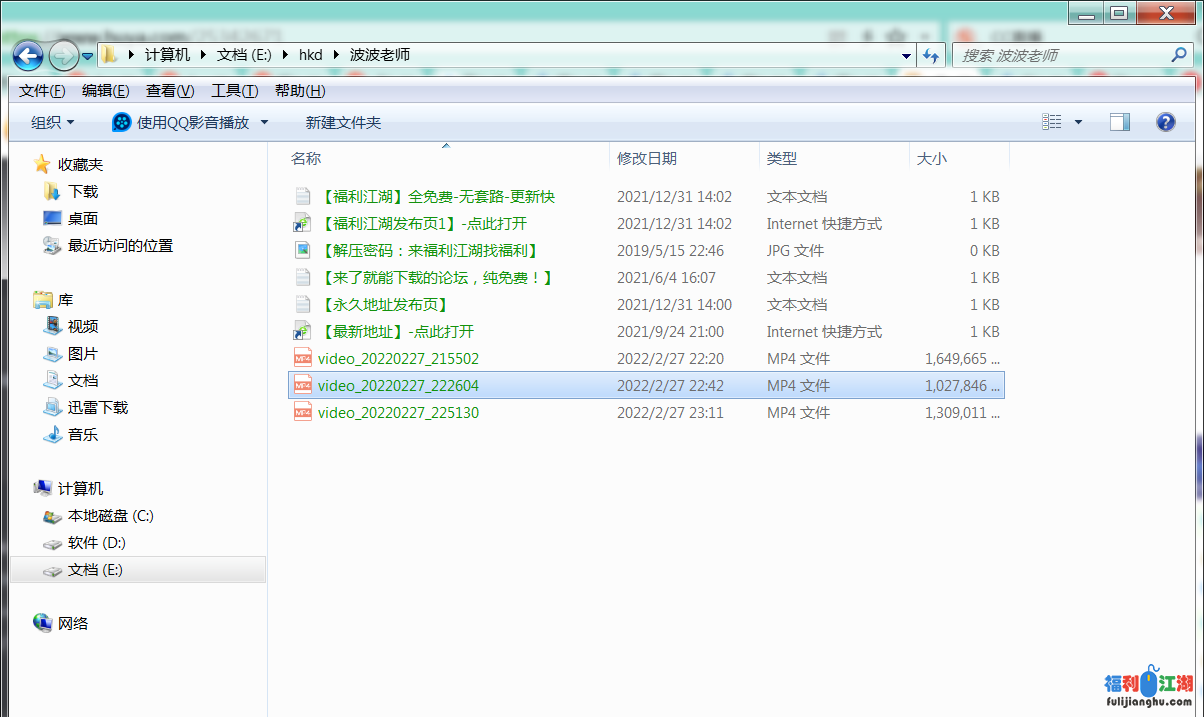Image resolution: width=1204 pixels, height=717 pixels.
Task: Open the 工具(T) menu
Action: coord(234,90)
